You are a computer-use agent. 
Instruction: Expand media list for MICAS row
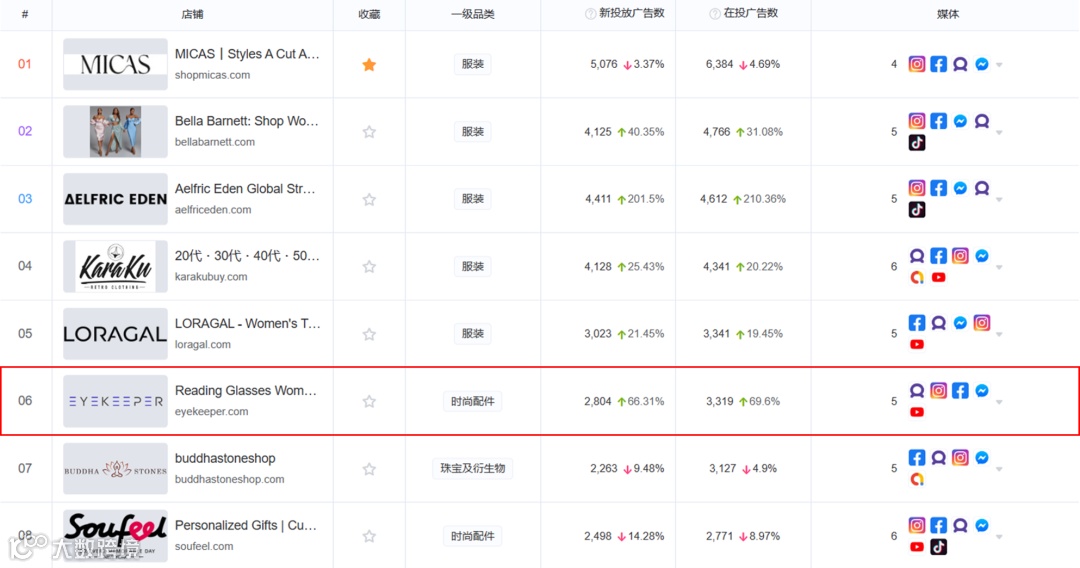[999, 65]
